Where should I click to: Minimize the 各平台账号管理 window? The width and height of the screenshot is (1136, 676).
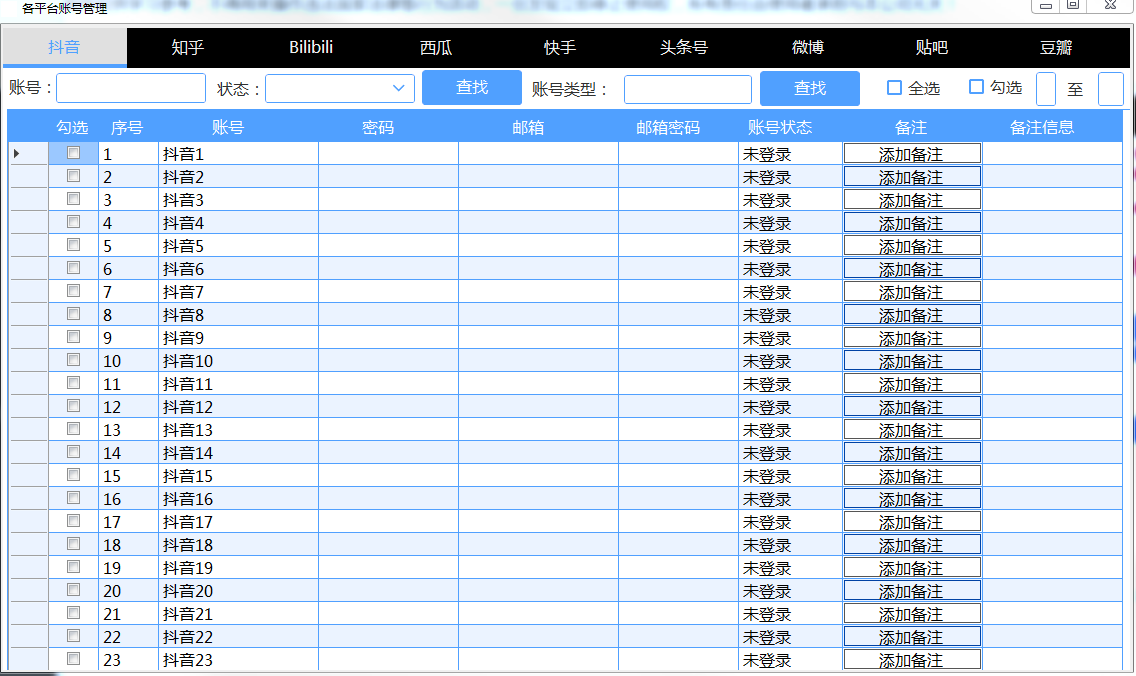click(1045, 6)
